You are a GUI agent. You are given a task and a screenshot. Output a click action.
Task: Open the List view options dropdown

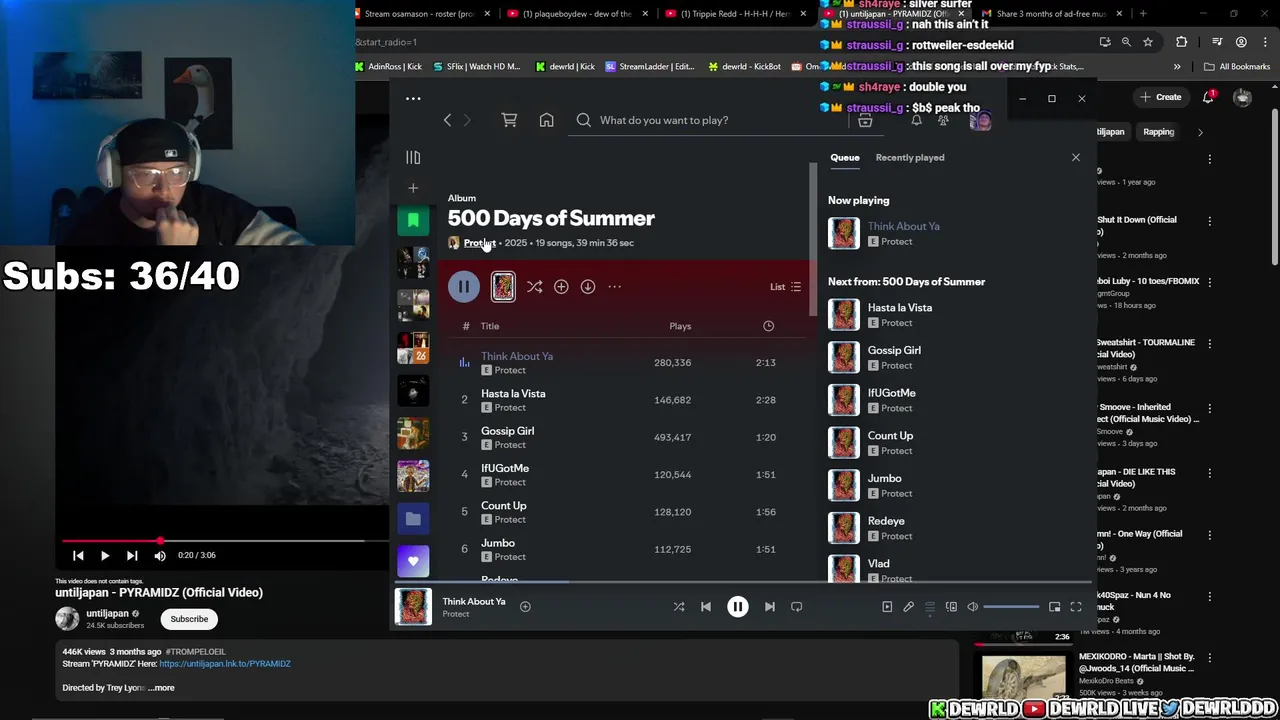coord(785,287)
